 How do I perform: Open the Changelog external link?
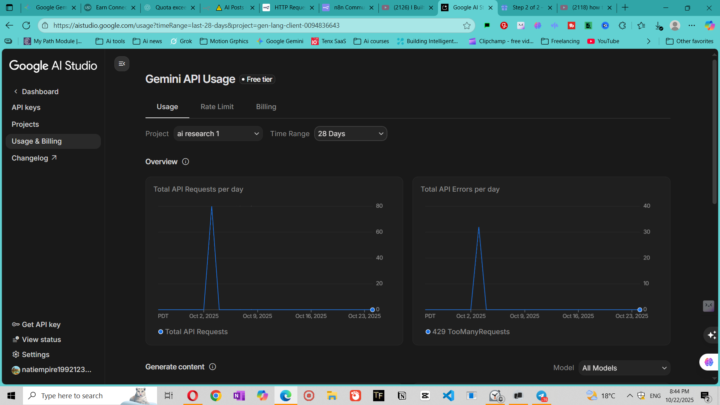pos(34,158)
